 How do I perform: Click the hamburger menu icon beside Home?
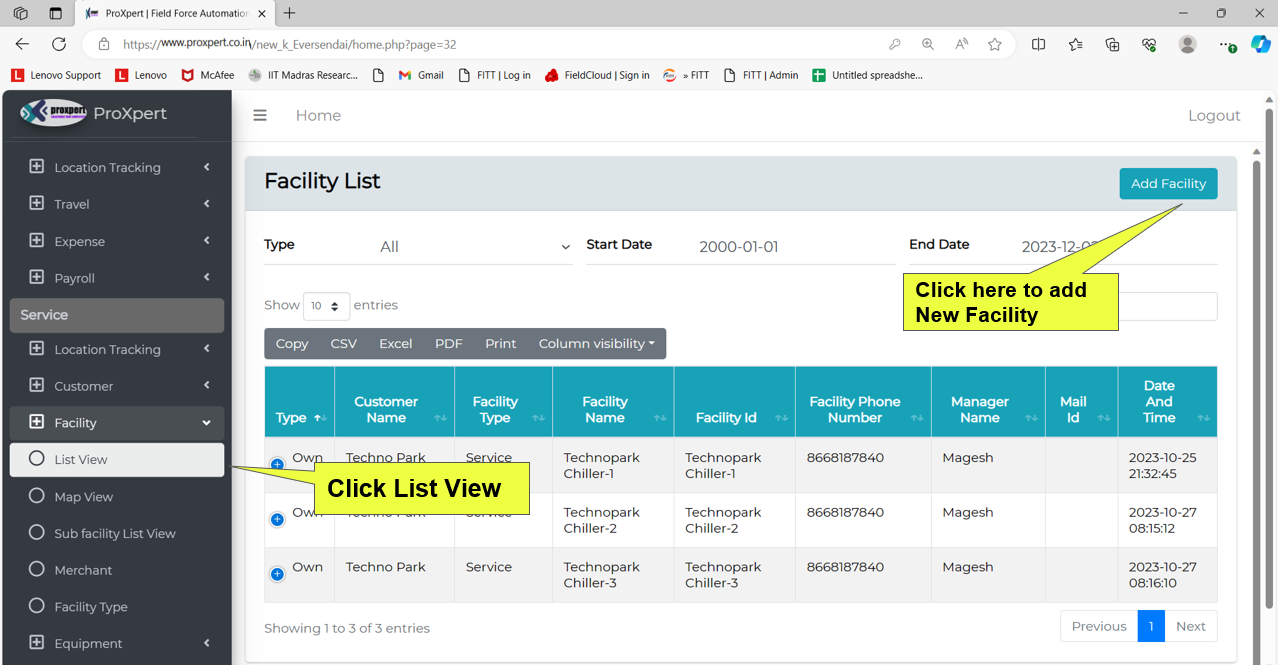pyautogui.click(x=260, y=115)
